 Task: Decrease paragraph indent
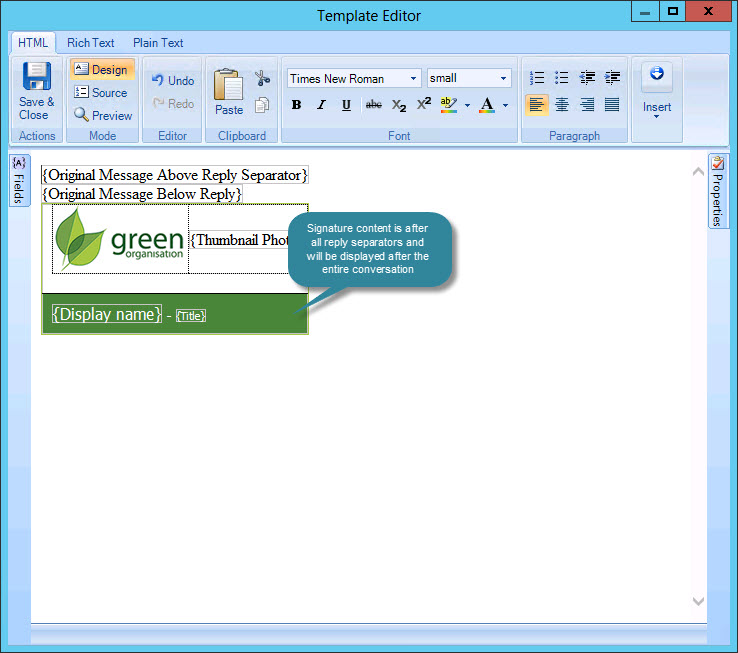tap(587, 78)
